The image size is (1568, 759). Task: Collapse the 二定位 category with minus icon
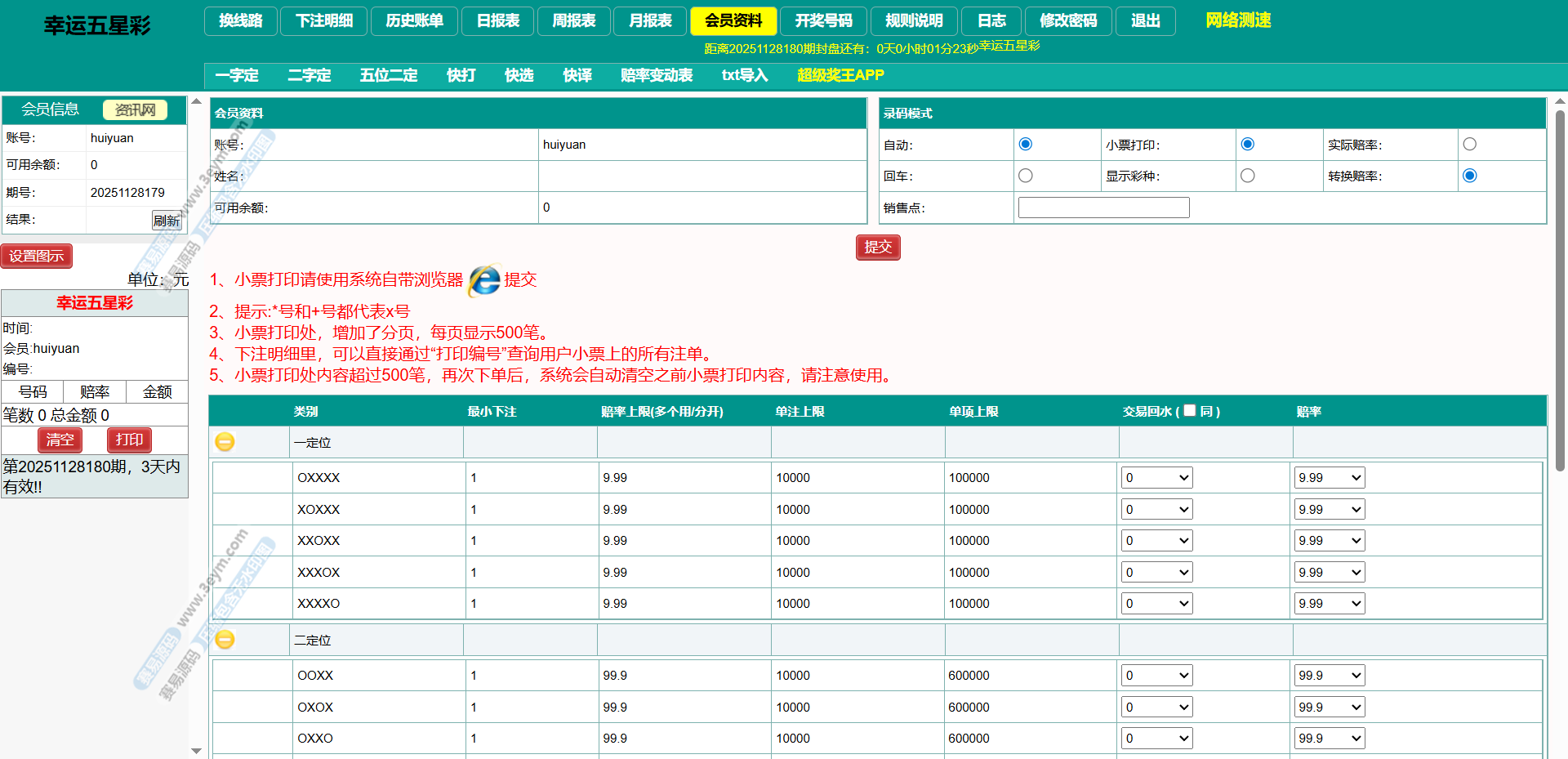pos(225,640)
